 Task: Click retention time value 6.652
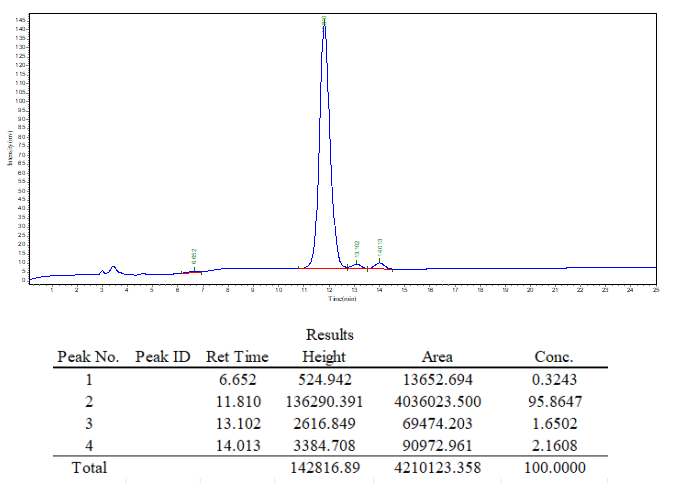click(238, 379)
